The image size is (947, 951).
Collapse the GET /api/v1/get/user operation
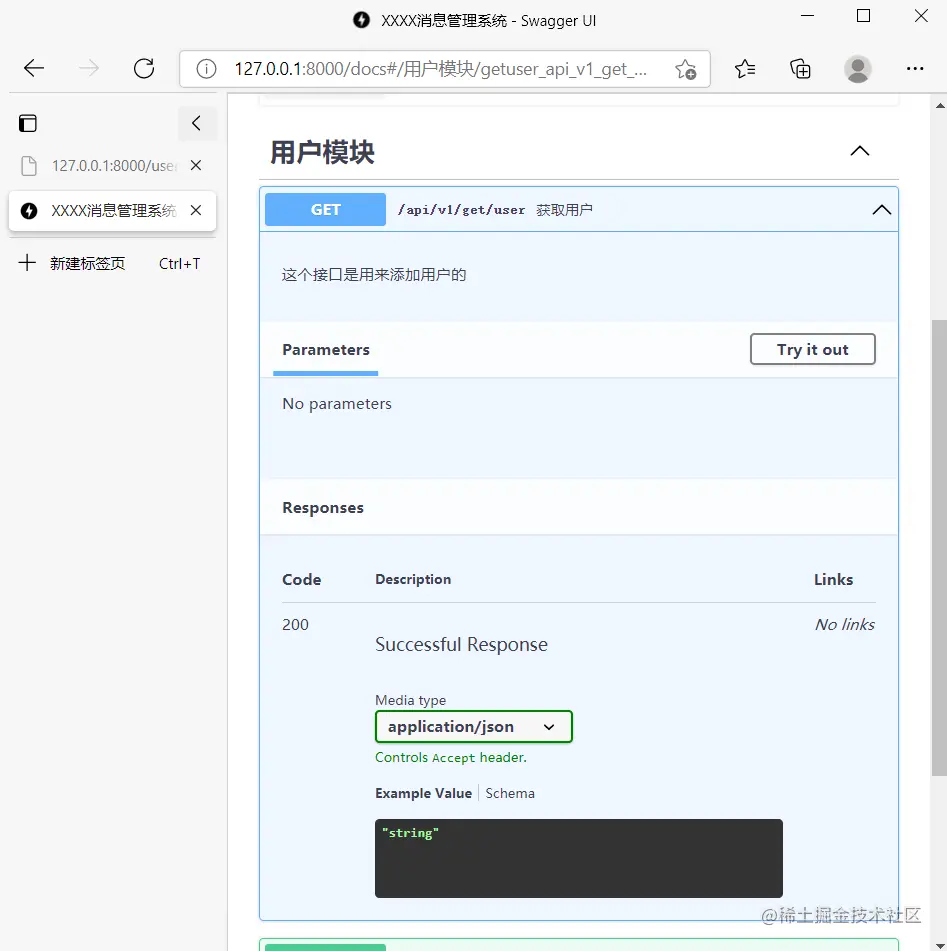tap(881, 210)
